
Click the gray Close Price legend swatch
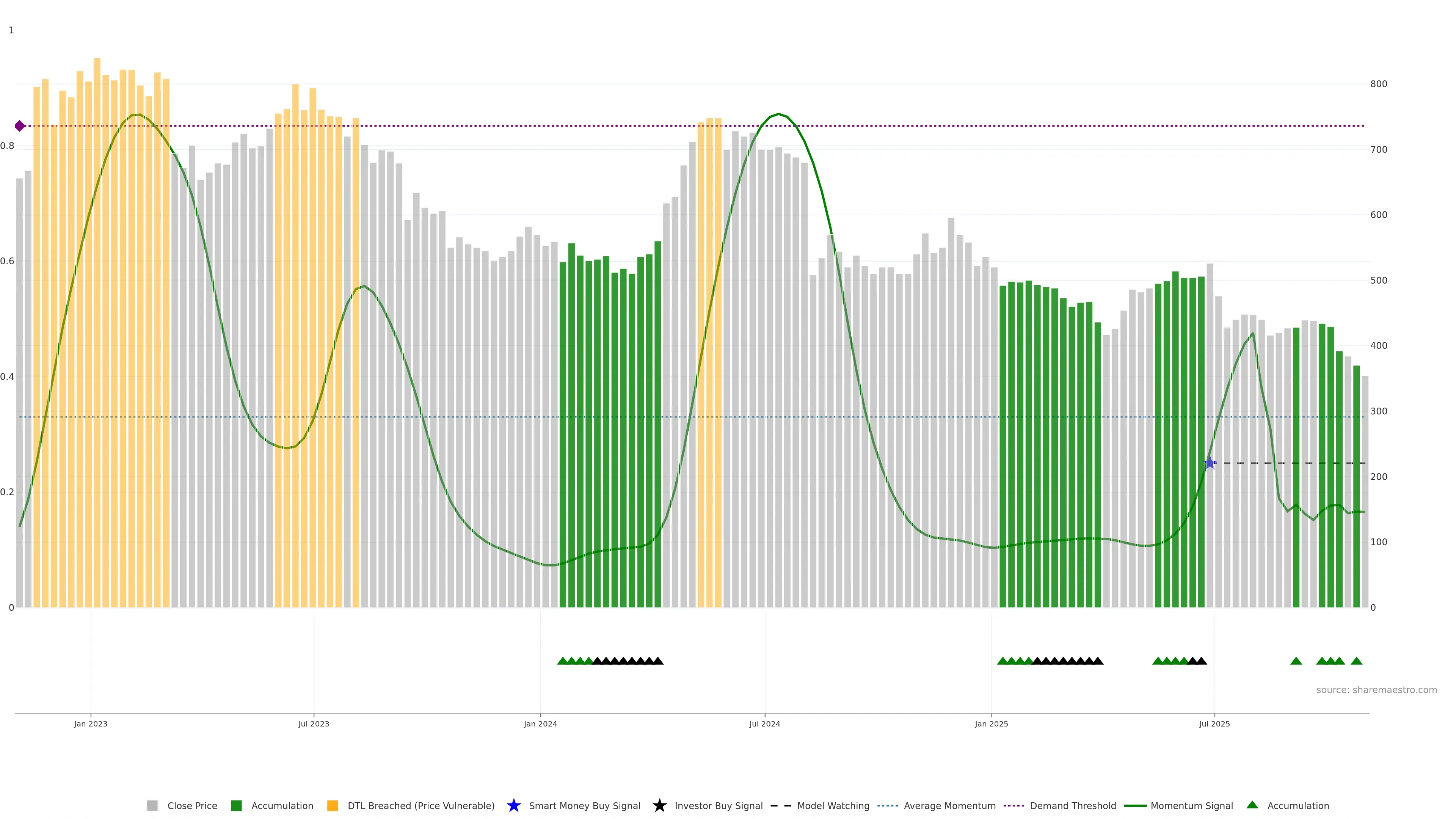[152, 805]
